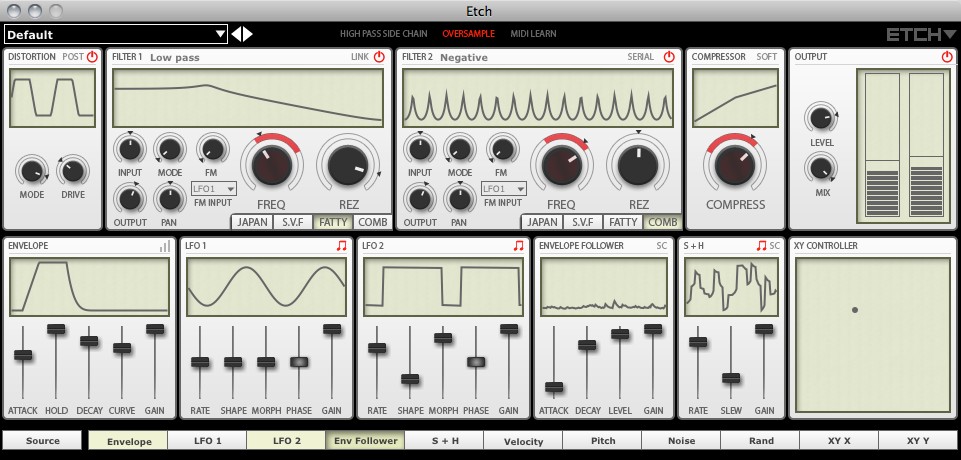This screenshot has width=961, height=460.
Task: Select the Rand modulation source
Action: 761,440
